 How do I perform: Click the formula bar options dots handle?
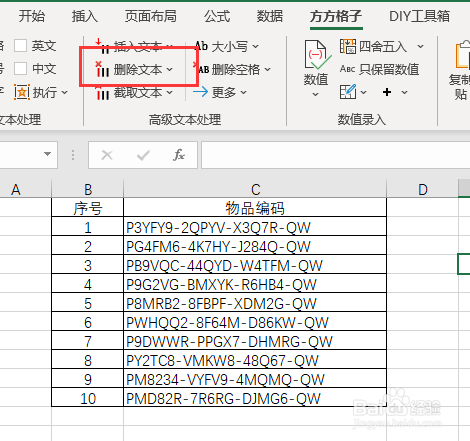73,155
